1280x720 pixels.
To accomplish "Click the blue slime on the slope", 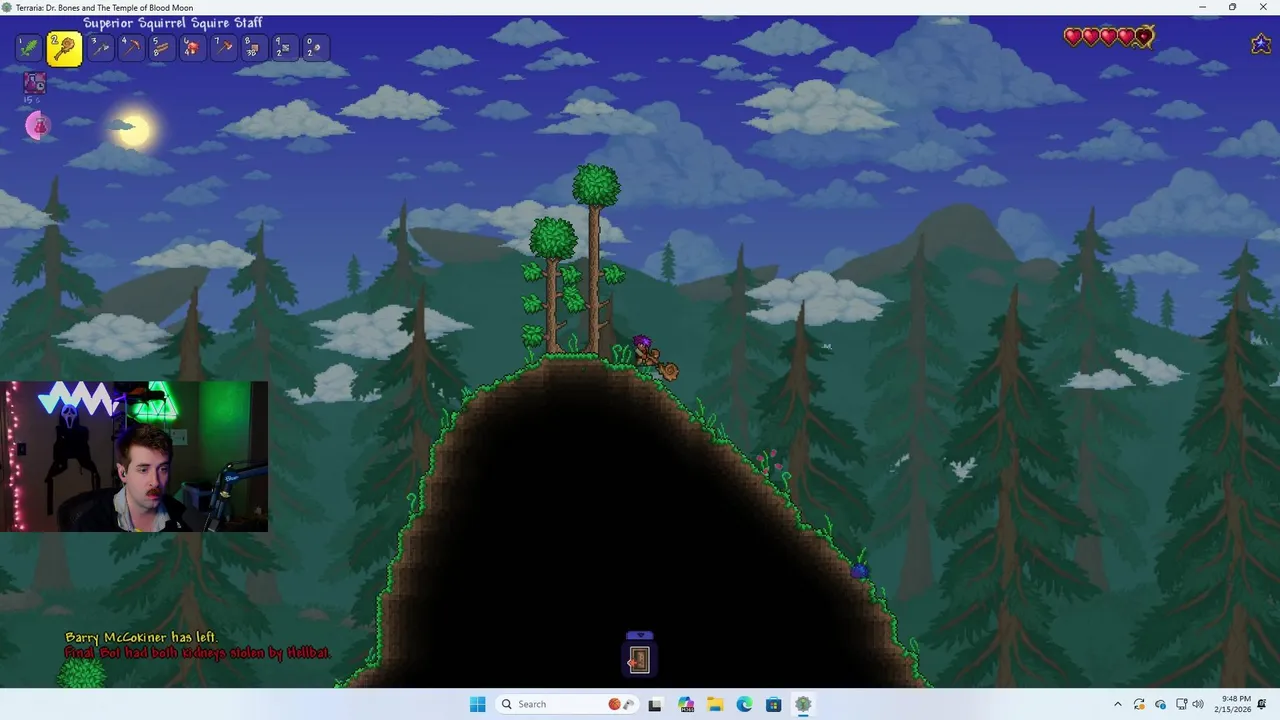I will [859, 571].
